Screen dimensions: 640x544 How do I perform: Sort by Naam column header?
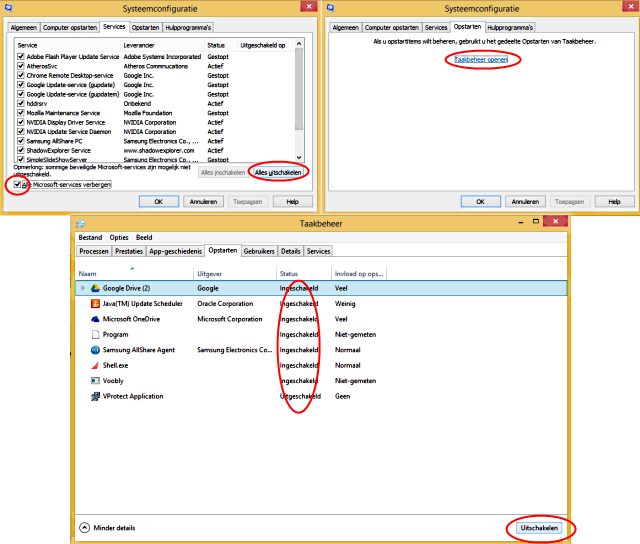[135, 273]
